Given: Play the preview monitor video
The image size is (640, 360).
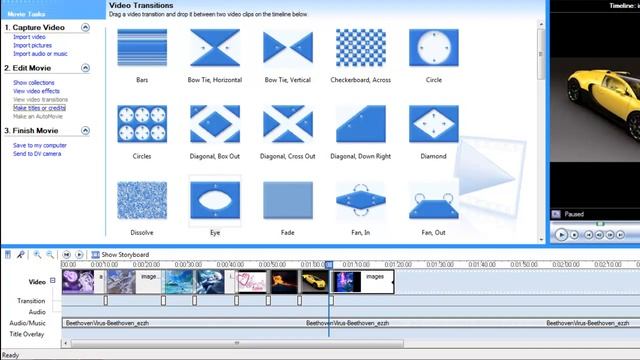Looking at the screenshot, I should pyautogui.click(x=561, y=235).
